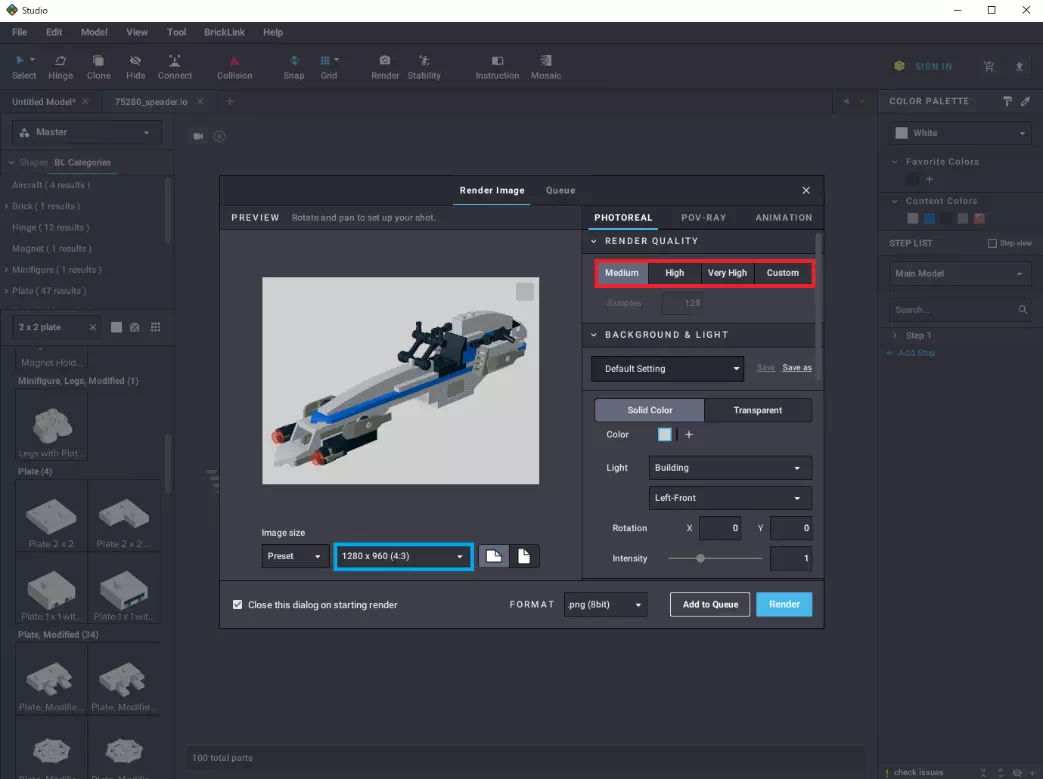Choose the Connect tool

pyautogui.click(x=175, y=67)
